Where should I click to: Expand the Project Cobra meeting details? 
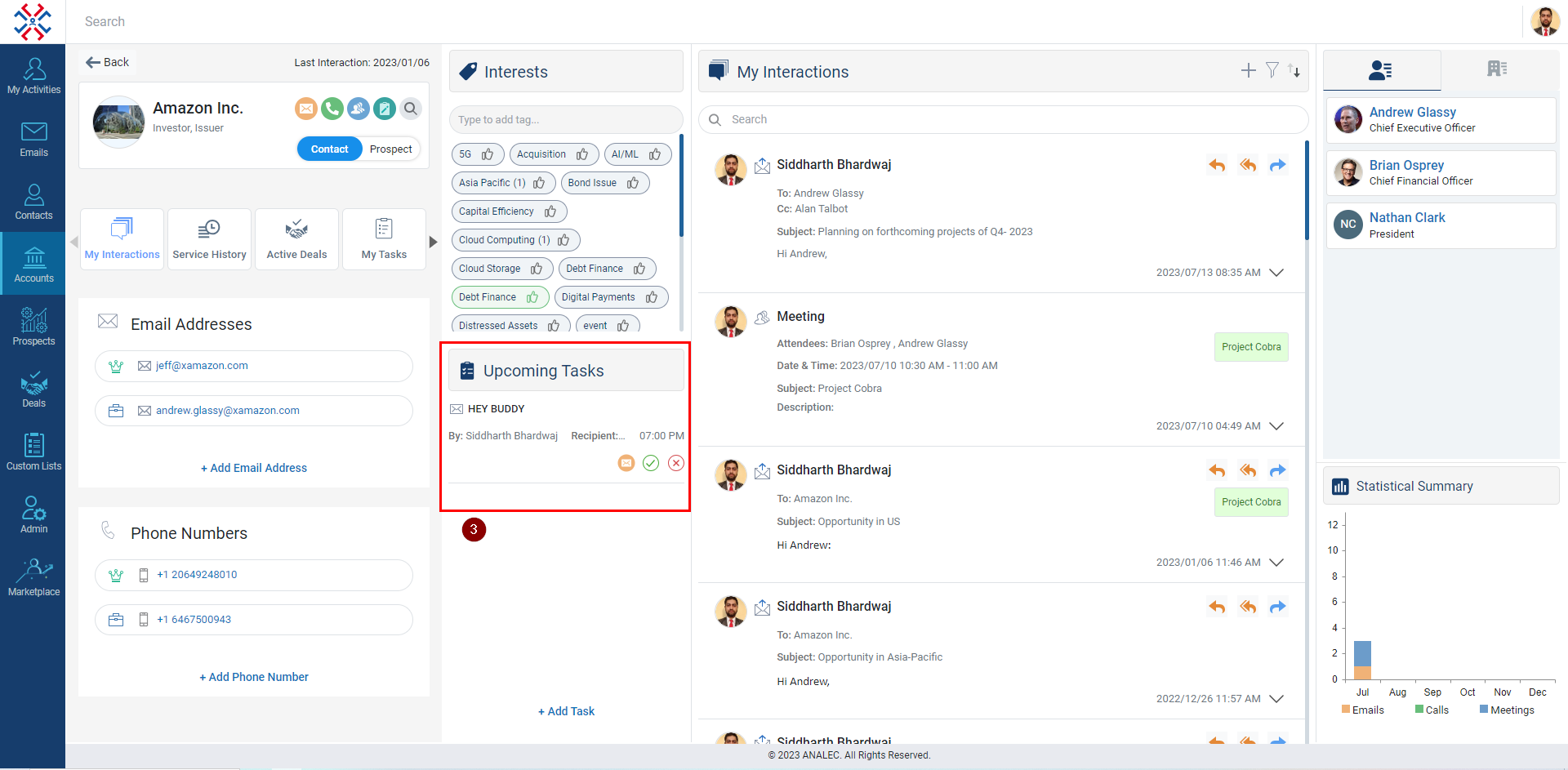tap(1277, 426)
